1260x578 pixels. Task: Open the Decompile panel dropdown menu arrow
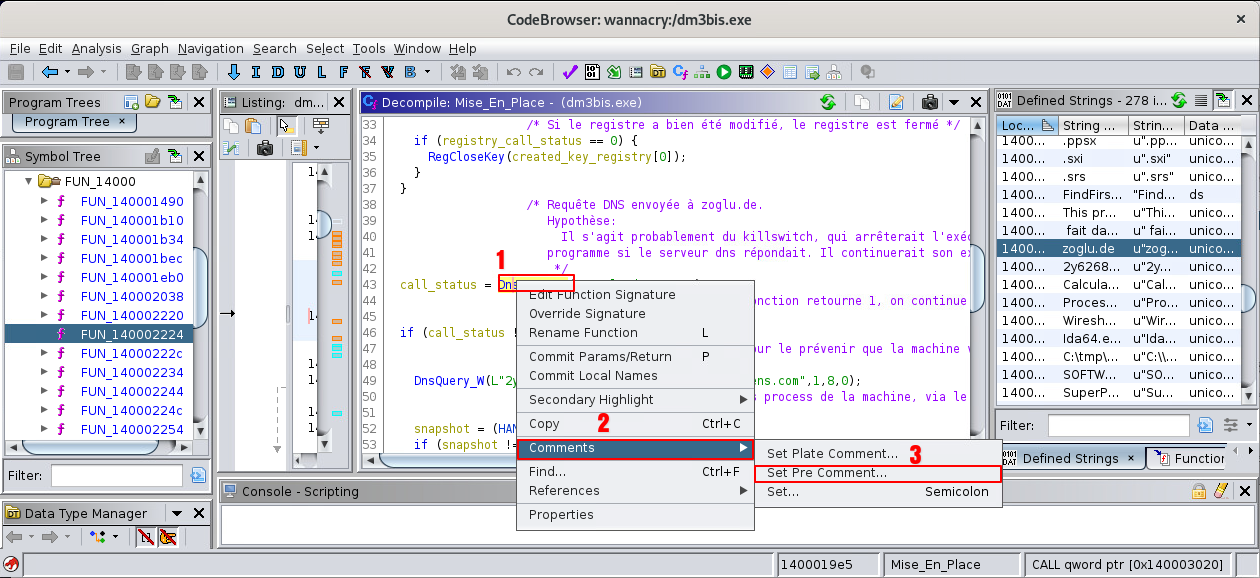pyautogui.click(x=953, y=102)
